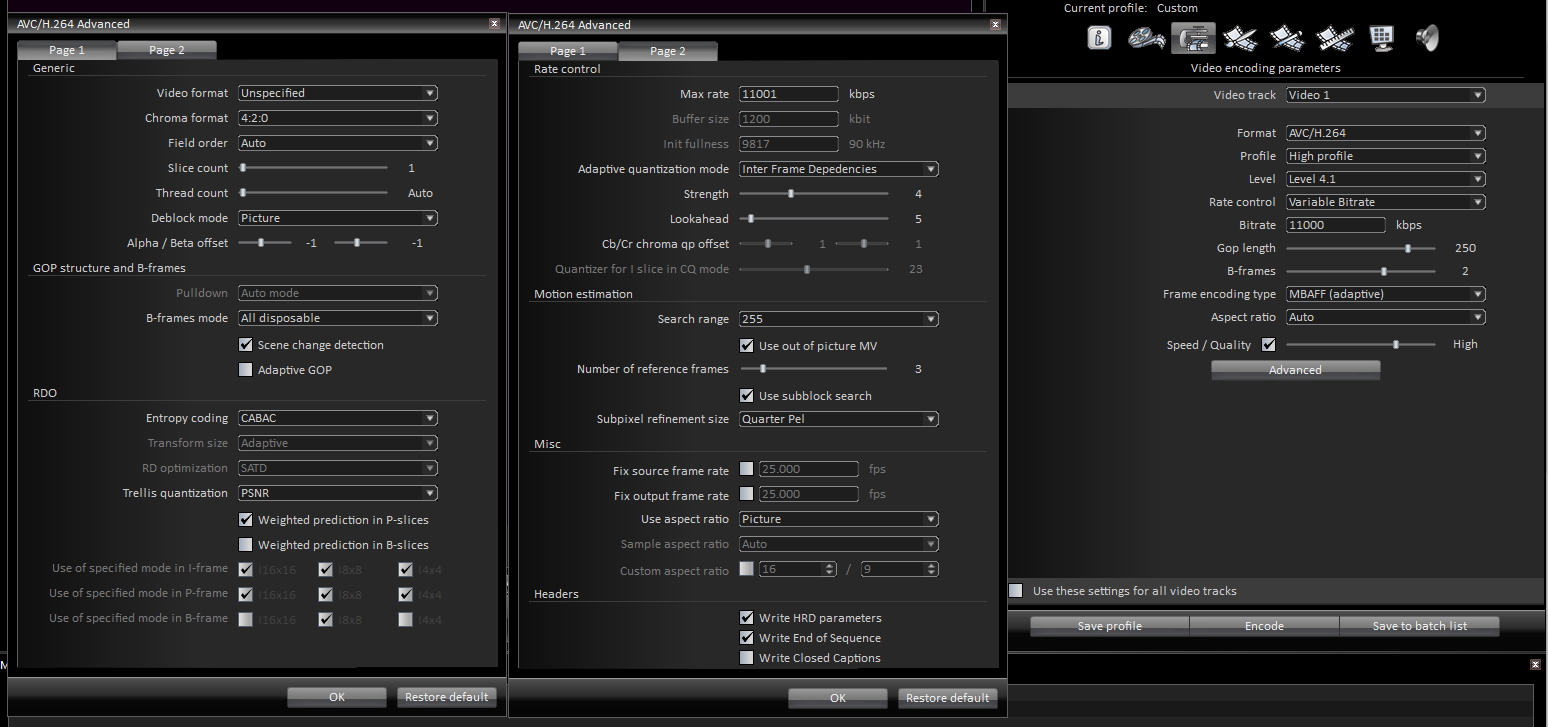Open the speaker audio settings icon
Screen dimensions: 1548x727
pyautogui.click(x=1428, y=38)
